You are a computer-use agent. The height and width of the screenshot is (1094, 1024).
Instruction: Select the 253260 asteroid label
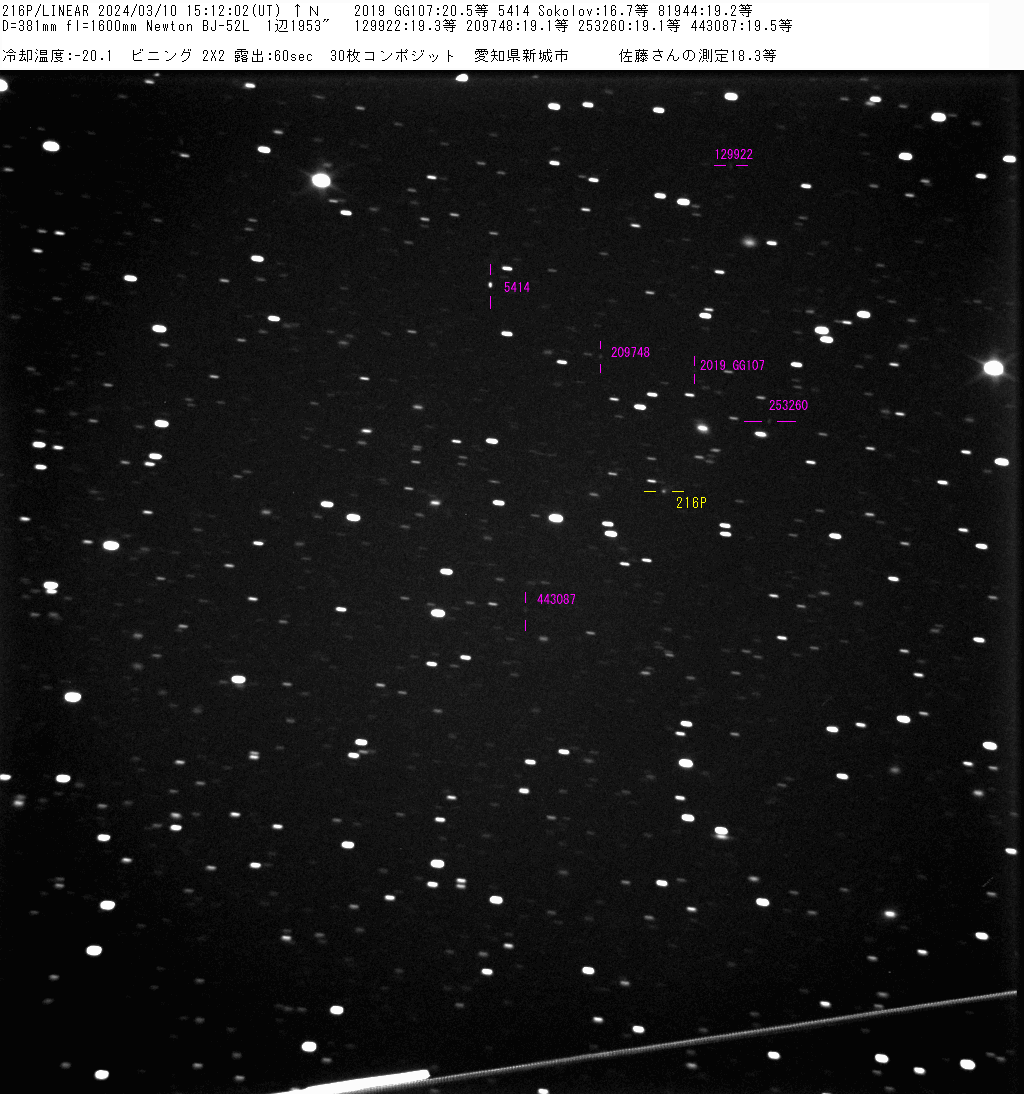[788, 406]
